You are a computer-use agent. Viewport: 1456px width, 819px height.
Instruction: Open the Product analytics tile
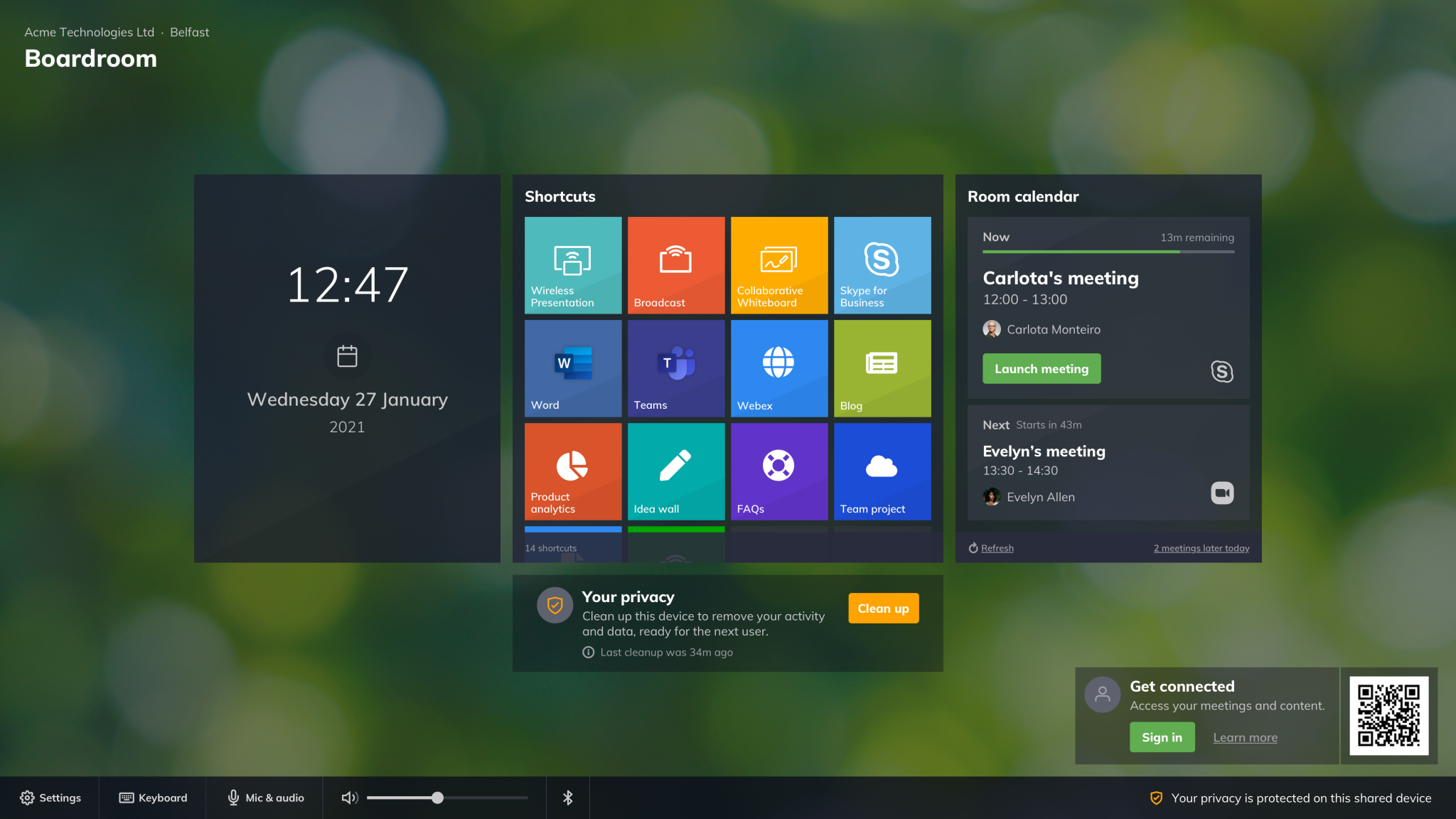click(572, 471)
